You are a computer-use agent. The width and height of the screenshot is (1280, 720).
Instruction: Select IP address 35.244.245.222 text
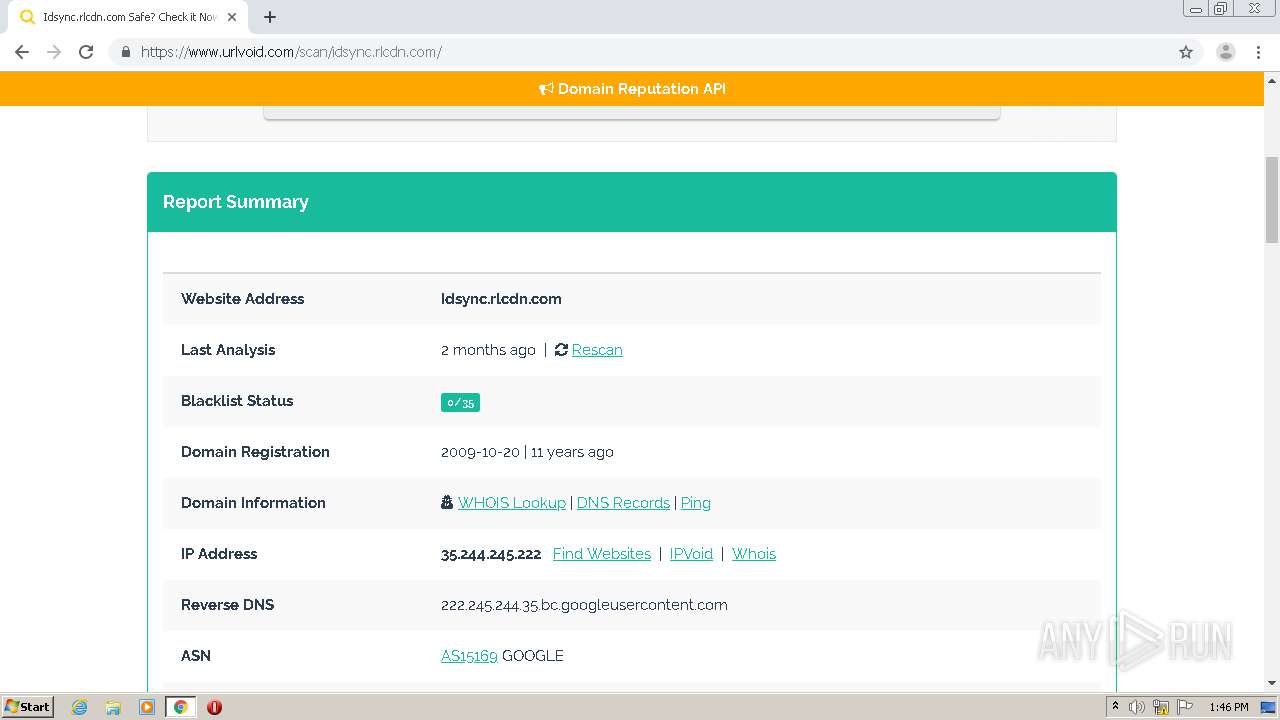tap(491, 554)
